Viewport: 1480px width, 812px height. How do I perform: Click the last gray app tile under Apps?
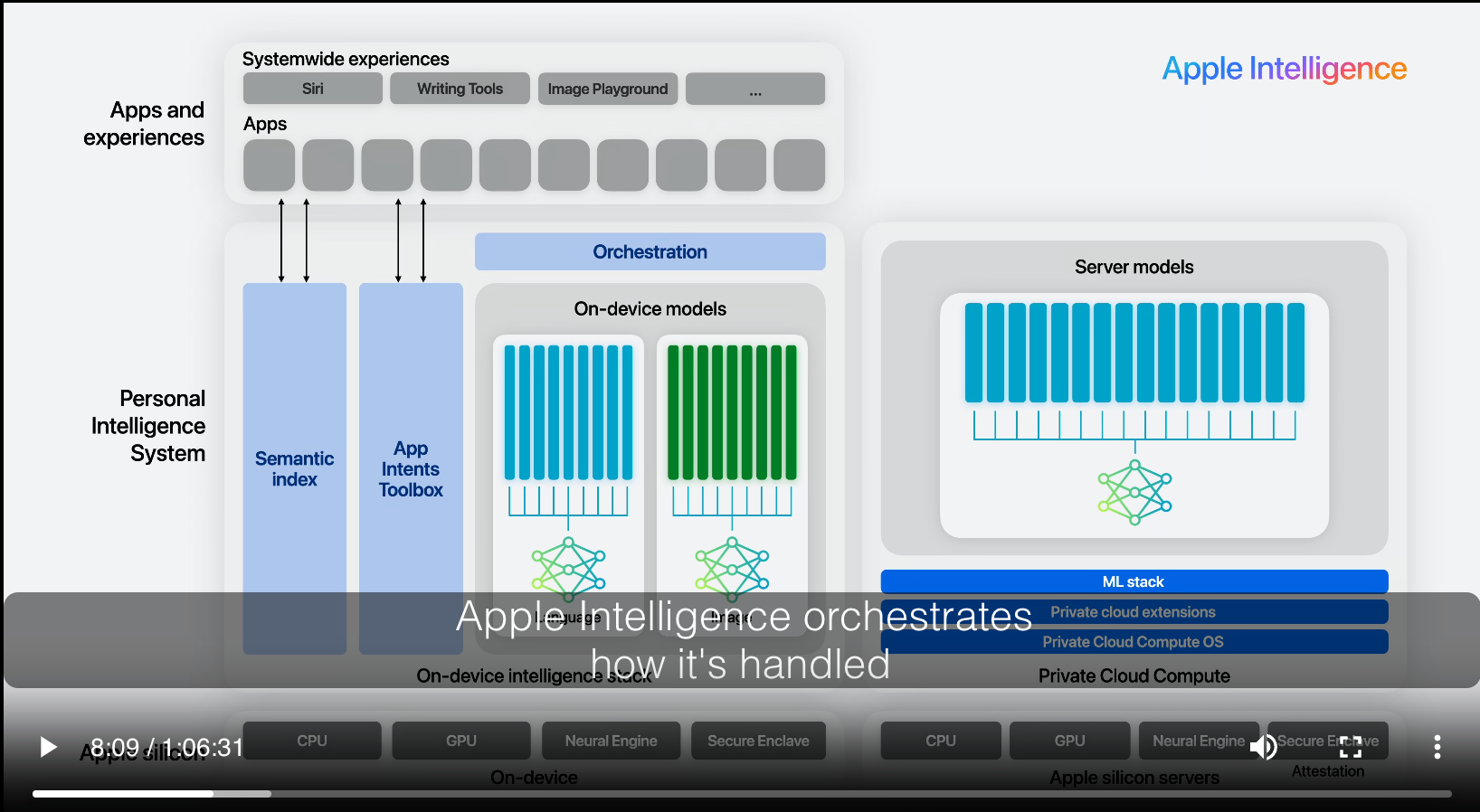point(799,165)
